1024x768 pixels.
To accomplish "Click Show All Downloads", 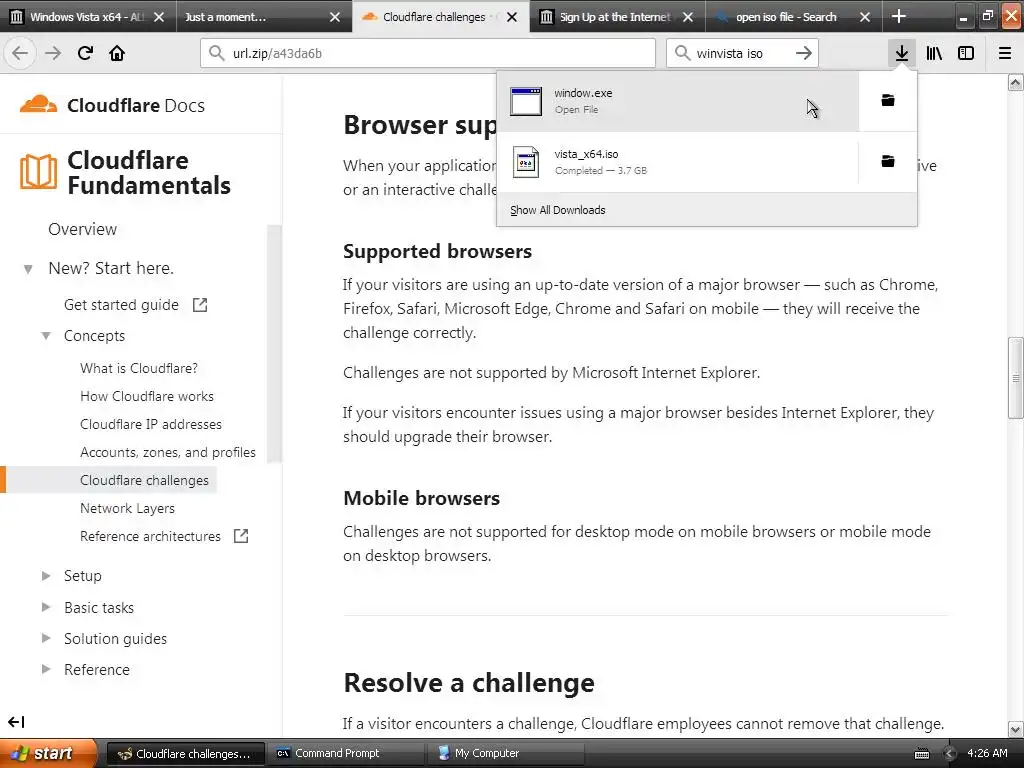I will [558, 210].
